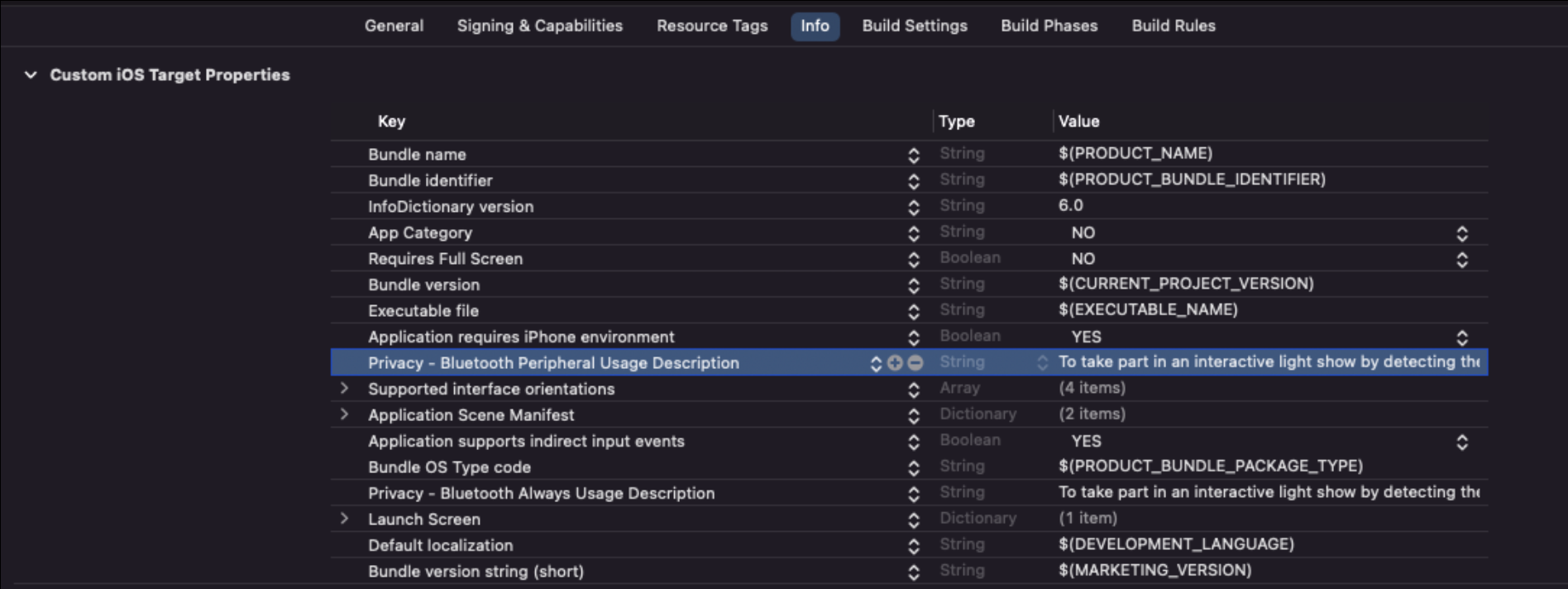
Task: Expand Supported interface orientations row
Action: (x=344, y=388)
